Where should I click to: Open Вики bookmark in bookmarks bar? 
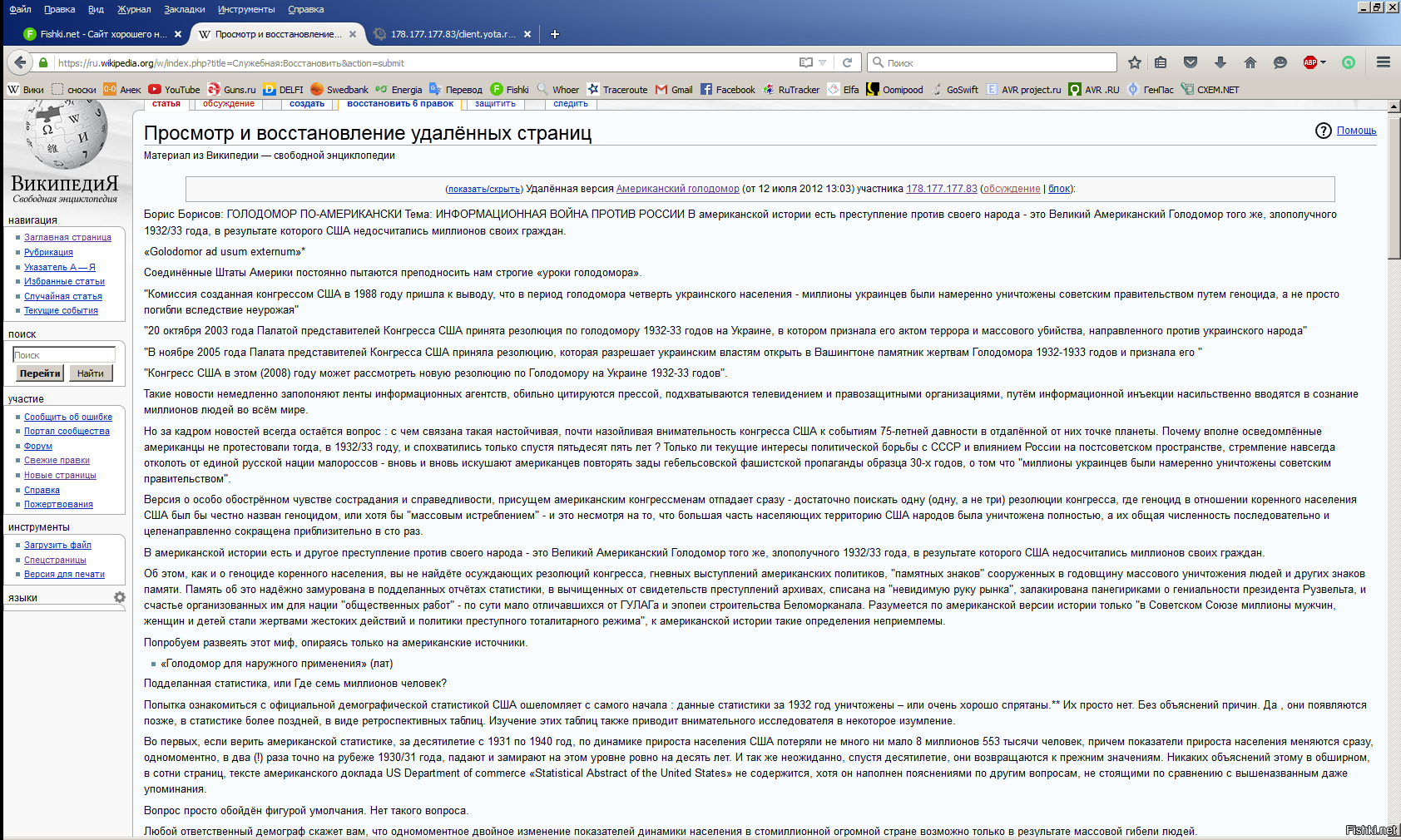(26, 89)
